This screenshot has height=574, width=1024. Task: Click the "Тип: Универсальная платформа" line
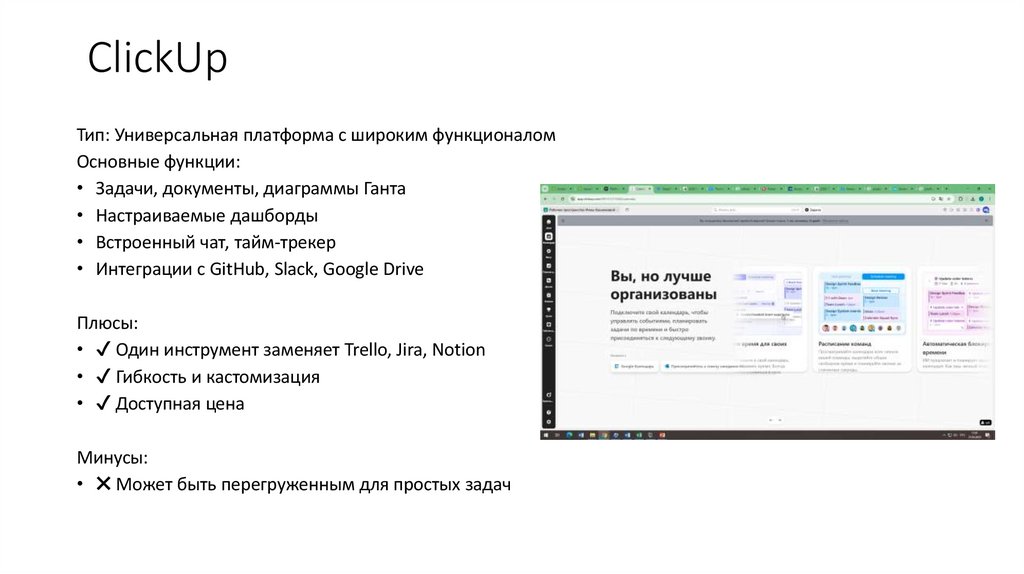click(316, 135)
